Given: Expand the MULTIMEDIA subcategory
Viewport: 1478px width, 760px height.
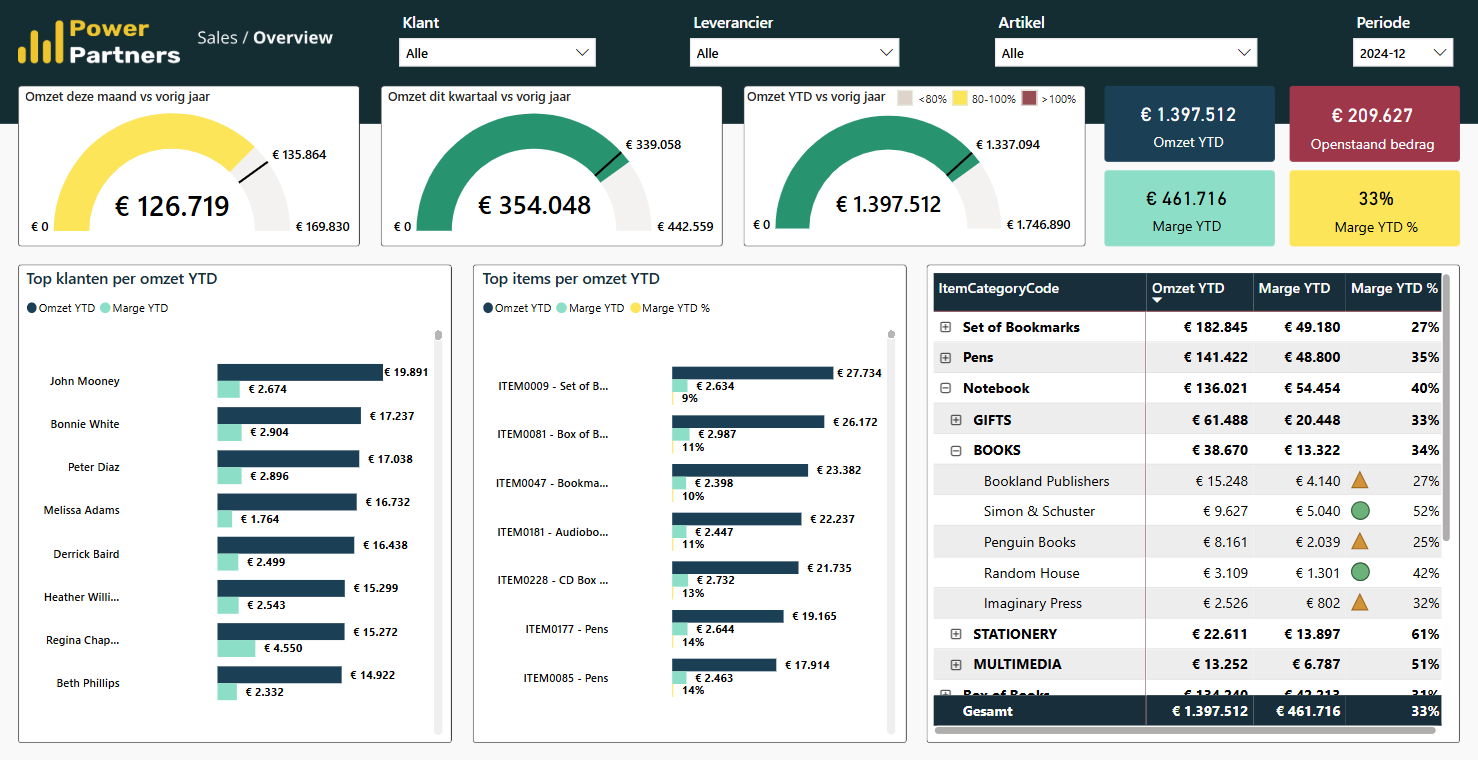Looking at the screenshot, I should pos(956,664).
